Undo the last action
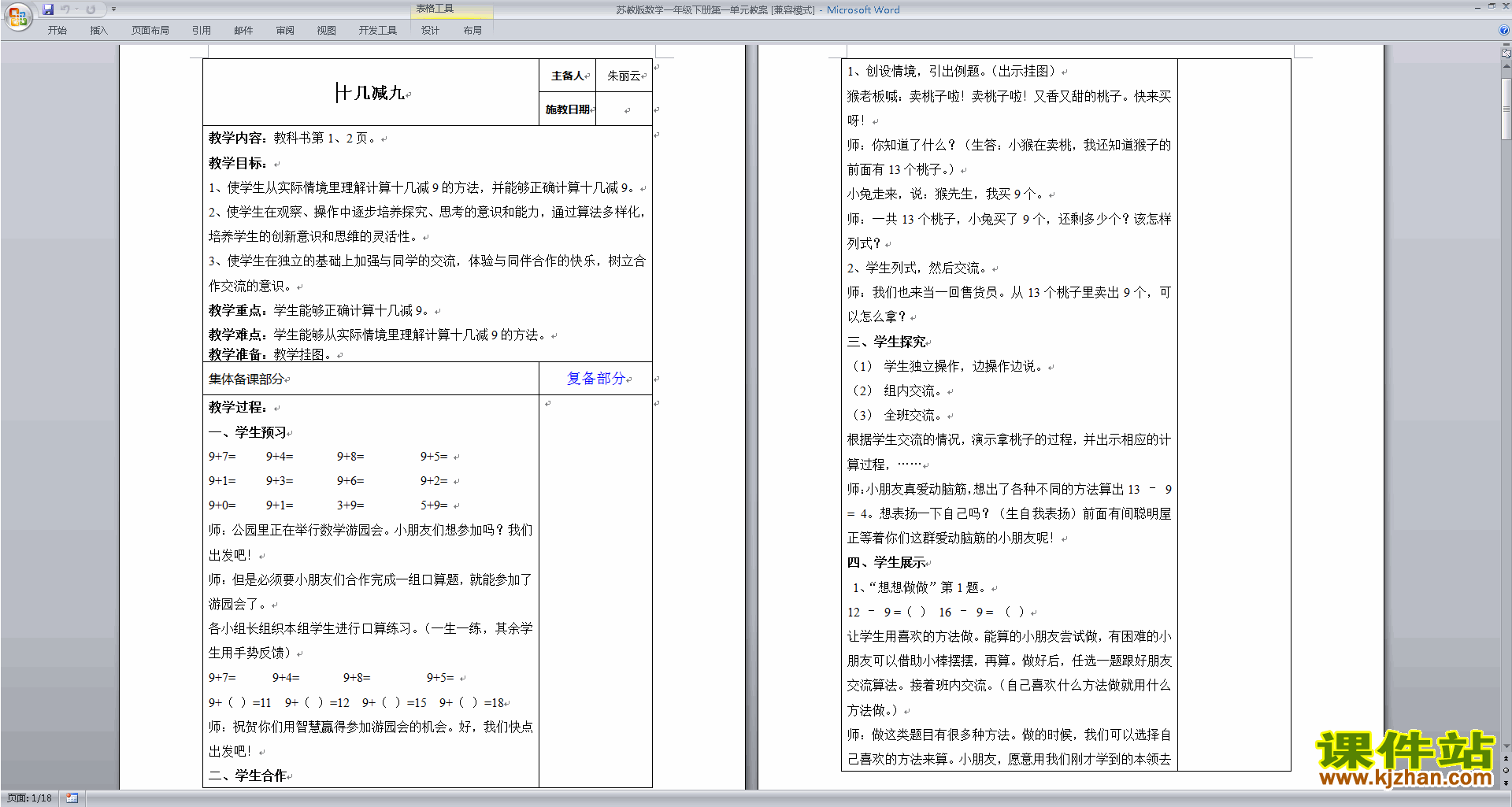This screenshot has height=807, width=1512. pyautogui.click(x=65, y=9)
